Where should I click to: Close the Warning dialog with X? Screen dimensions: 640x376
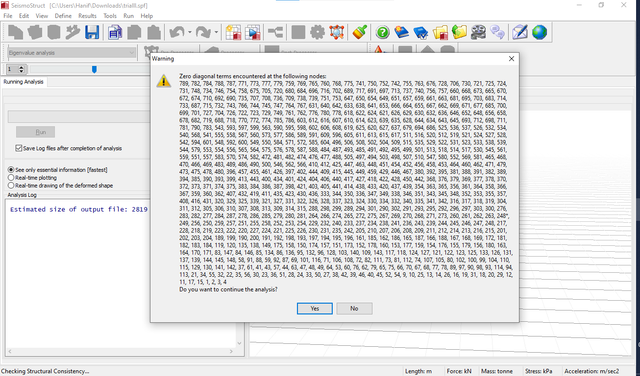click(x=511, y=59)
